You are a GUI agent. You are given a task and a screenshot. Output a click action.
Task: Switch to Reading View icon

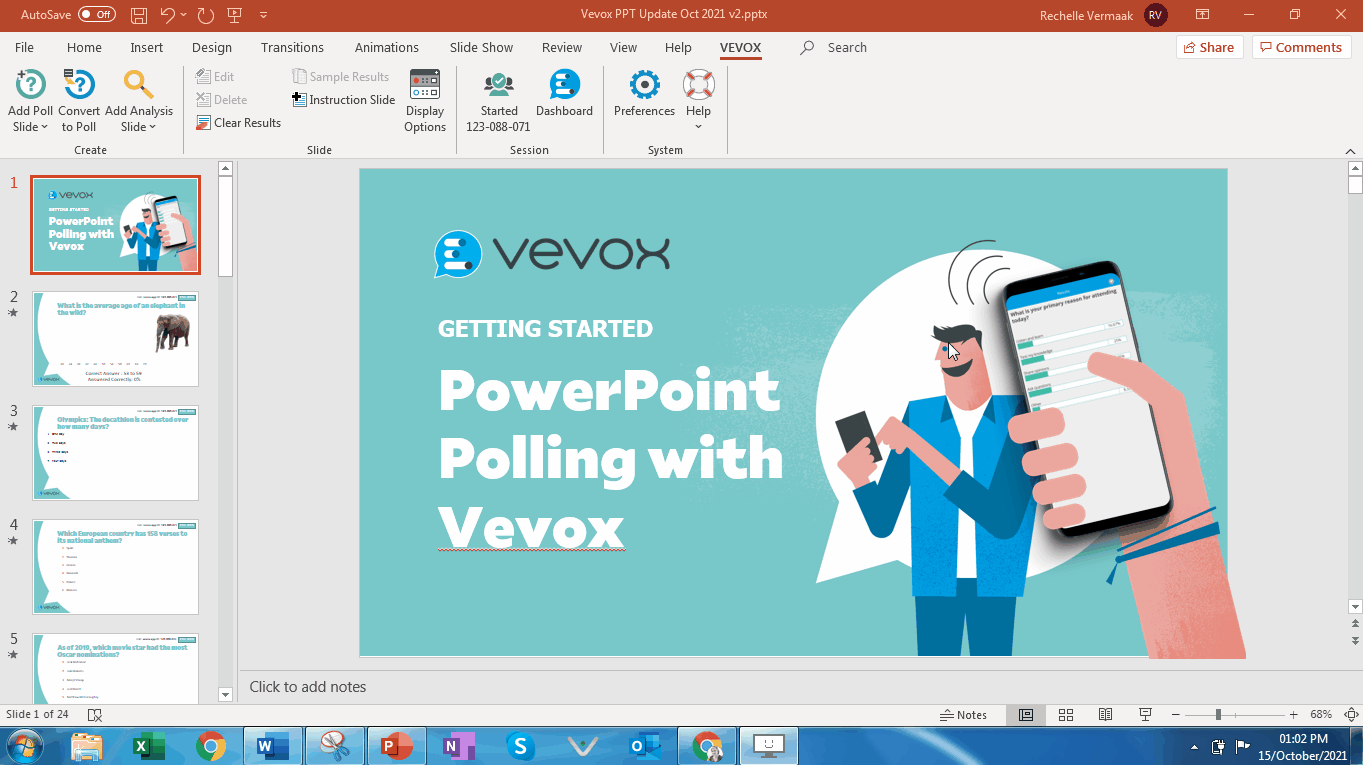click(x=1105, y=715)
